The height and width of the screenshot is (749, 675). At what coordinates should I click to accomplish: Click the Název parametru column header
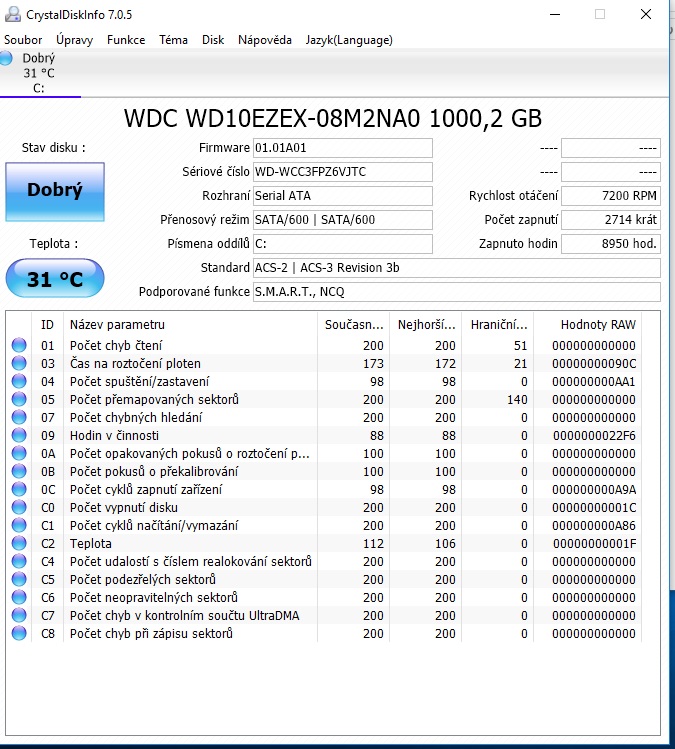tap(190, 325)
